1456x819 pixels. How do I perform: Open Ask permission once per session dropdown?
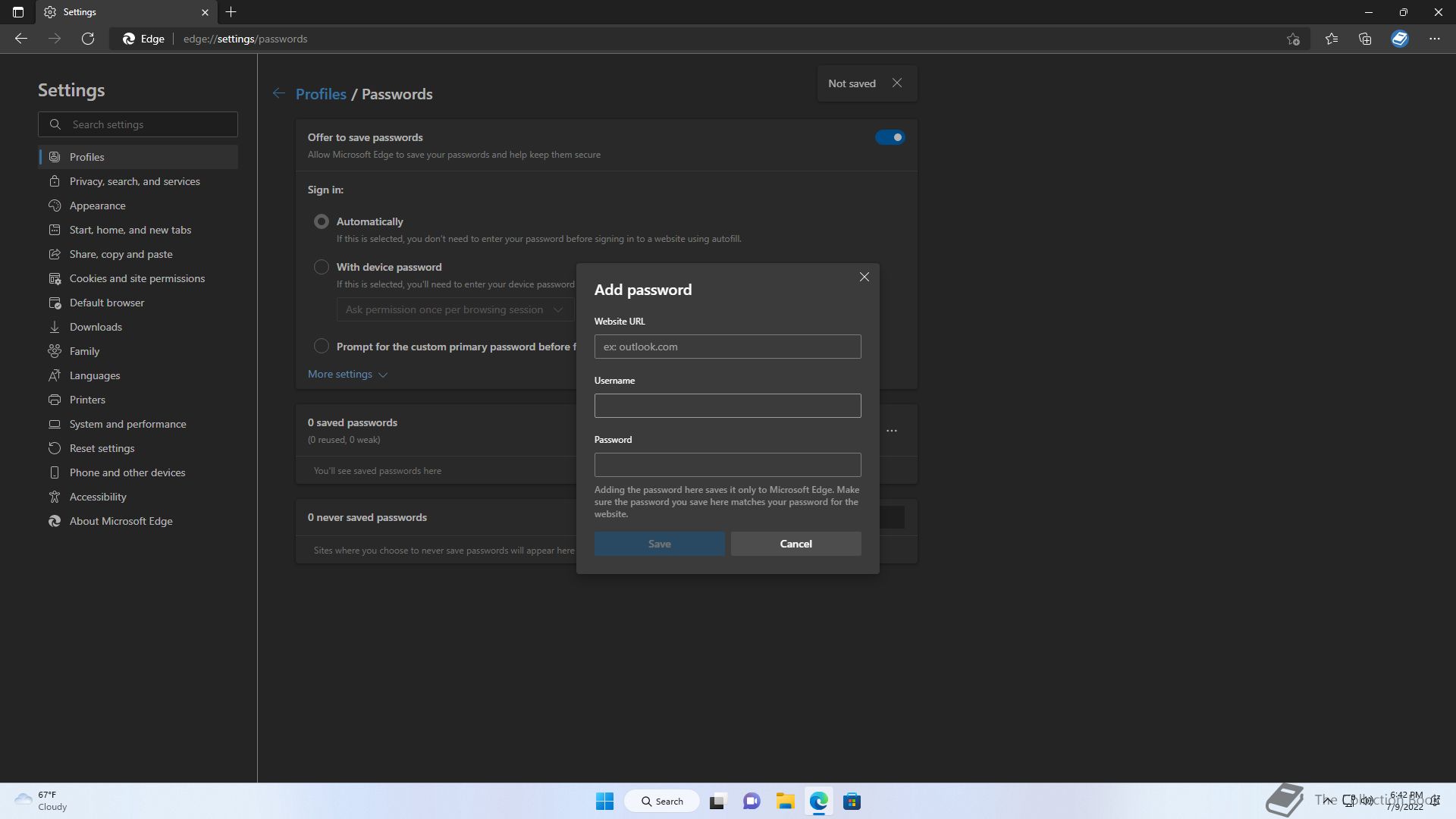[x=454, y=309]
